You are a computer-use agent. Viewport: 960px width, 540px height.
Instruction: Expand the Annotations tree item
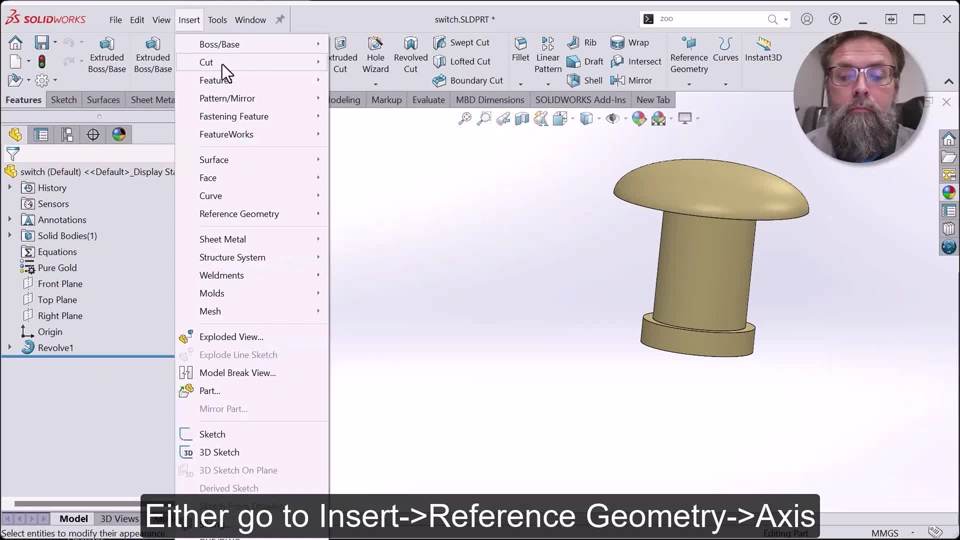click(9, 219)
